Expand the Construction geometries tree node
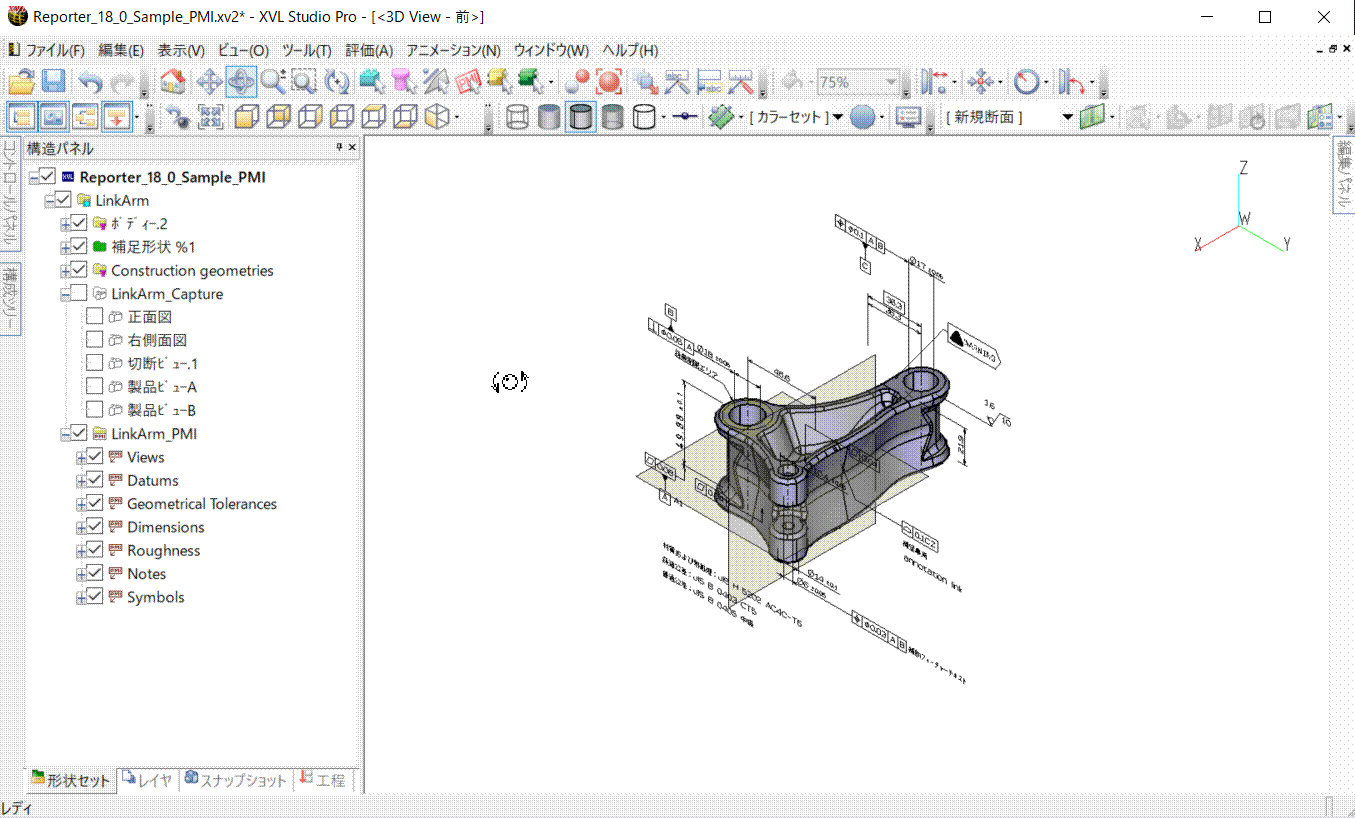Screen dimensions: 1355x818 pyautogui.click(x=66, y=270)
